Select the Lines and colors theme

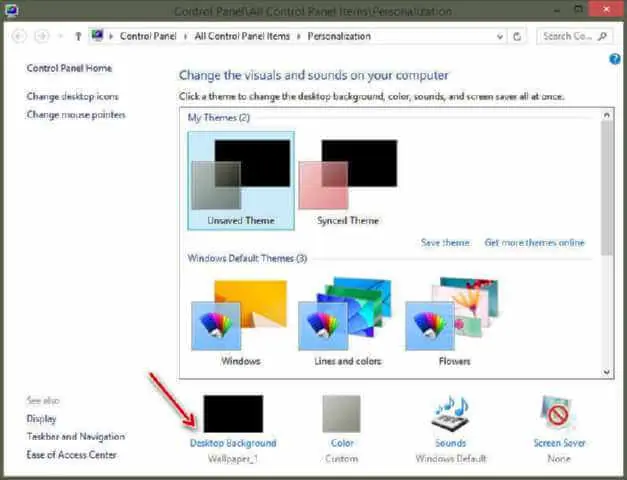pos(347,322)
